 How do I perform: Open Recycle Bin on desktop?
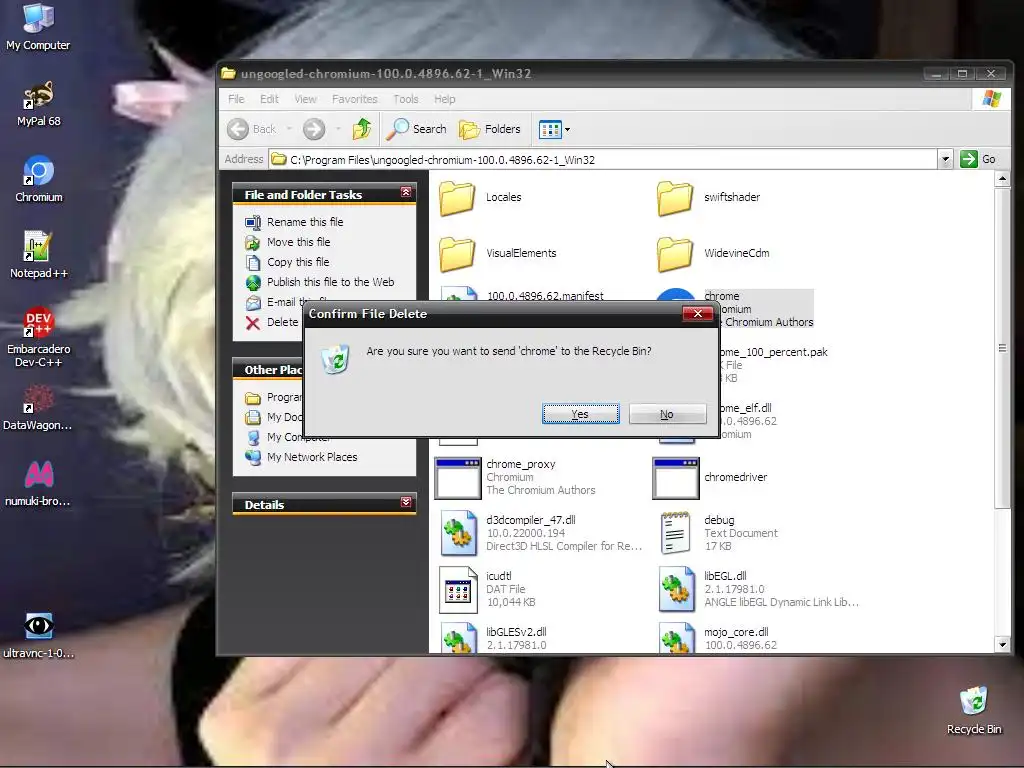[x=974, y=711]
